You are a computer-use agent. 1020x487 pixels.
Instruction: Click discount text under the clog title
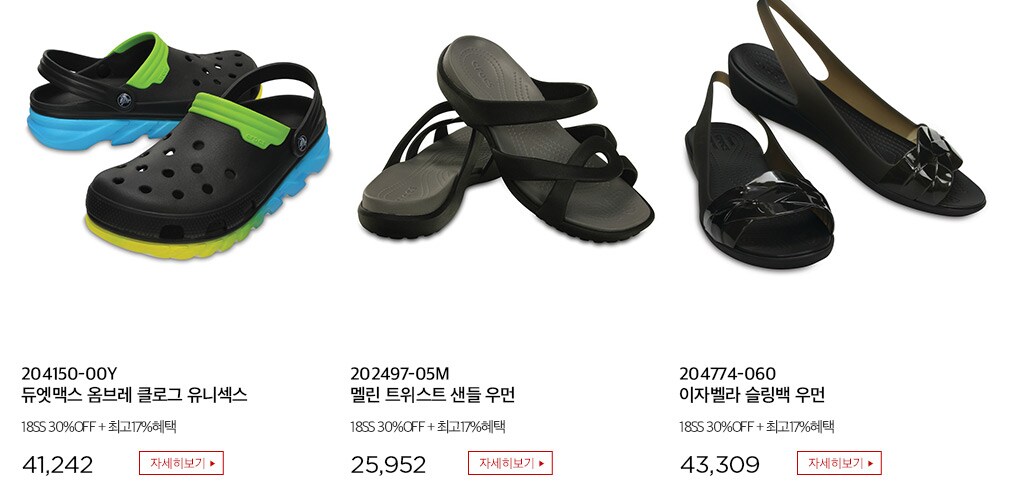99,427
